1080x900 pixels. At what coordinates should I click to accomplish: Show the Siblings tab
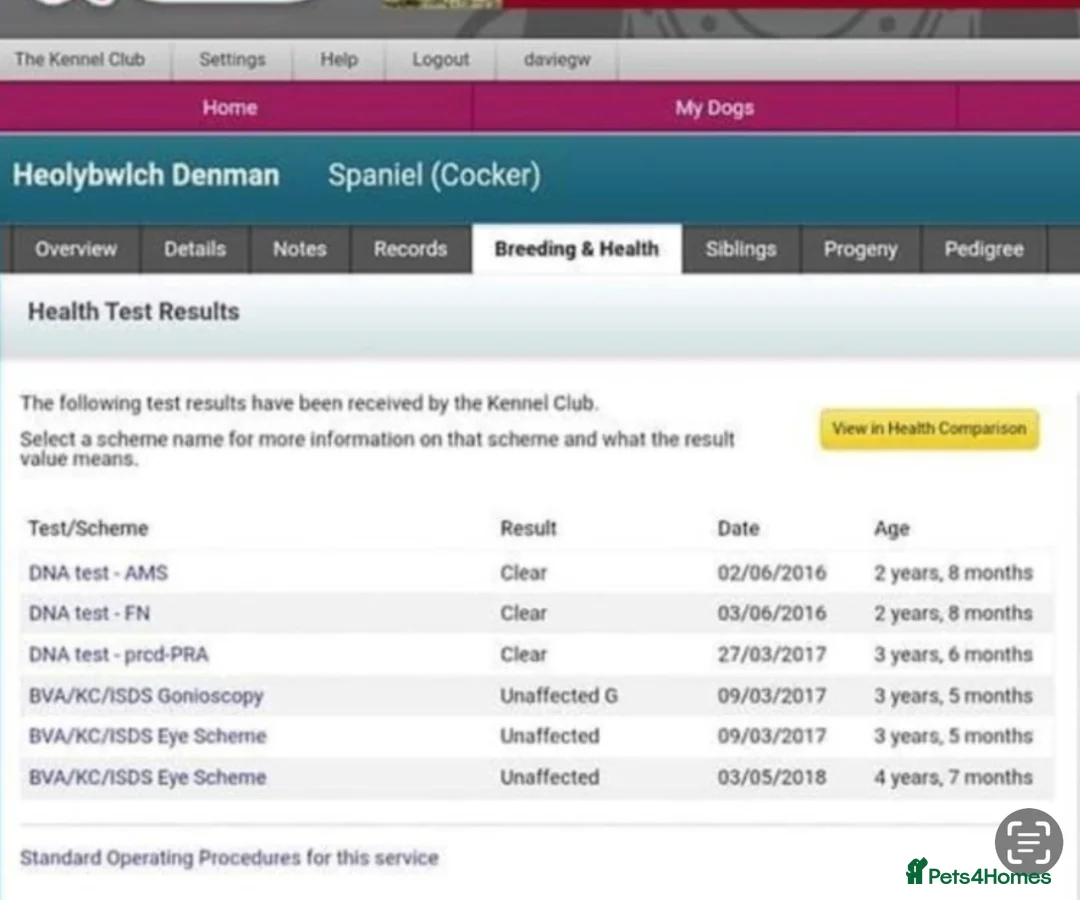tap(740, 249)
